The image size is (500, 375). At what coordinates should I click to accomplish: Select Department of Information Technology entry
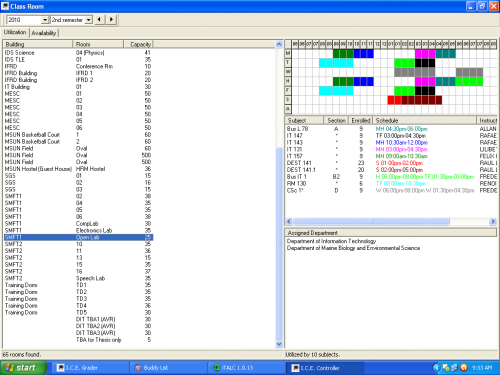coord(331,241)
